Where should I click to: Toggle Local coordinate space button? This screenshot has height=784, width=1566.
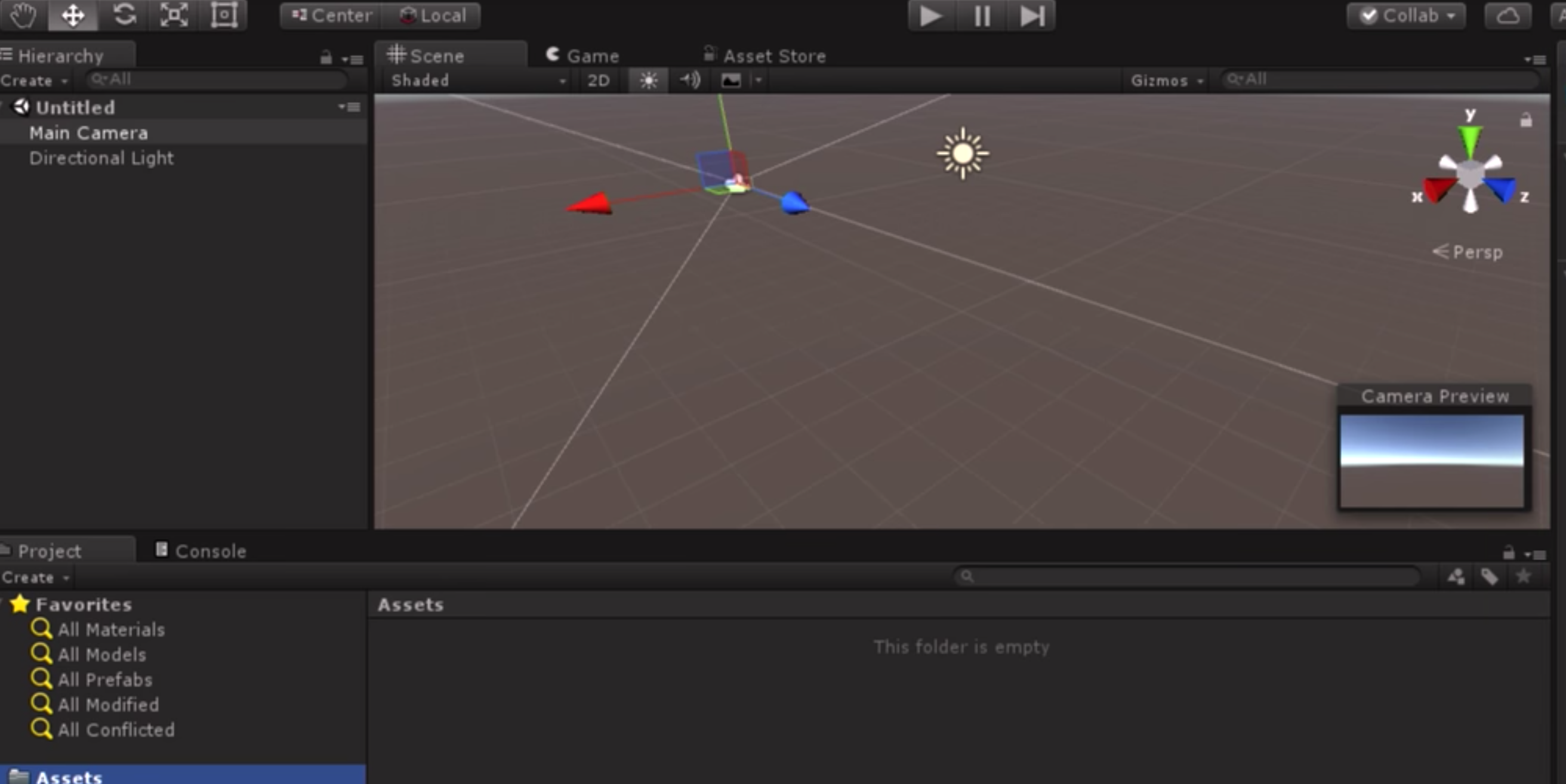(433, 16)
